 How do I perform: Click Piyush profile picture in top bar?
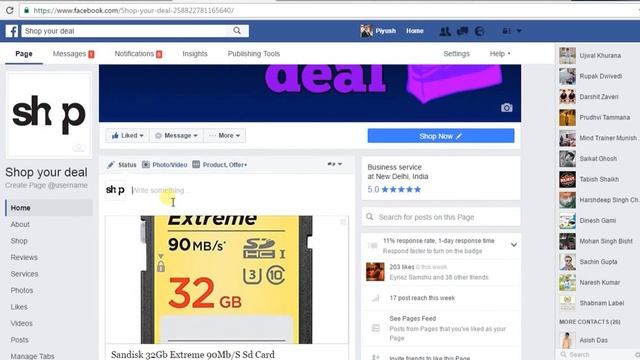tap(367, 31)
